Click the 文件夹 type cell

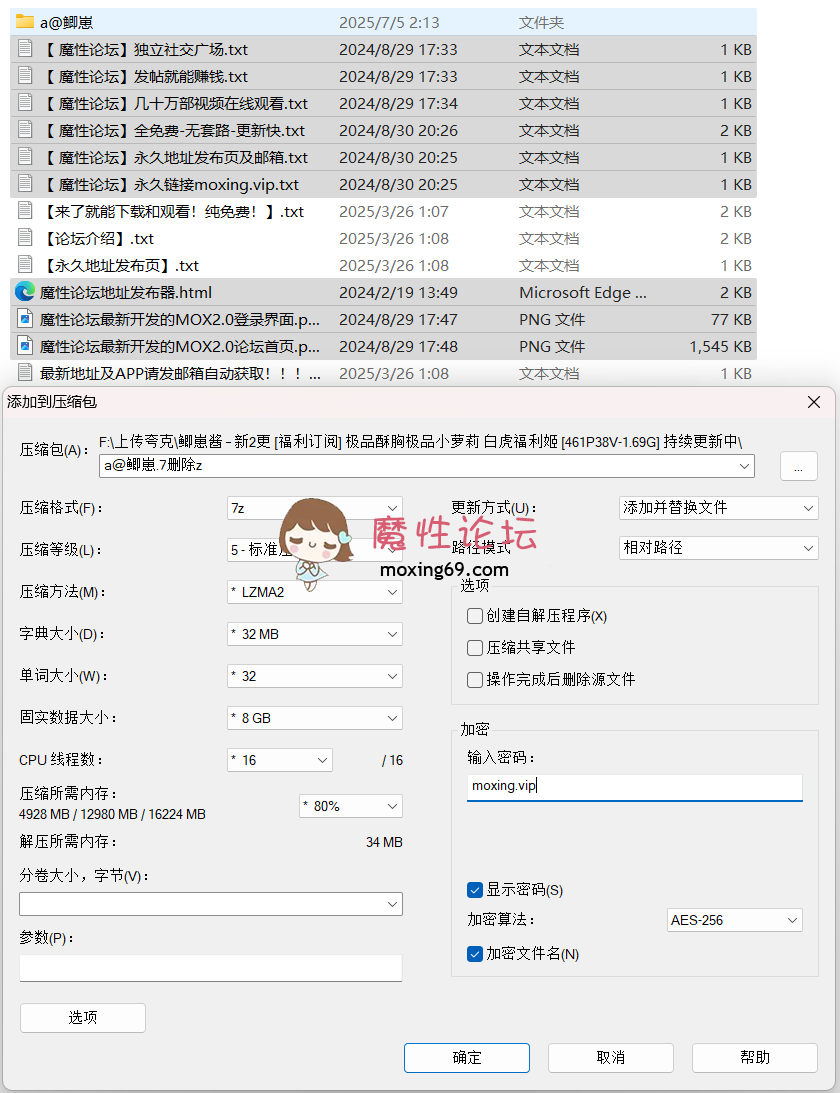pyautogui.click(x=541, y=22)
